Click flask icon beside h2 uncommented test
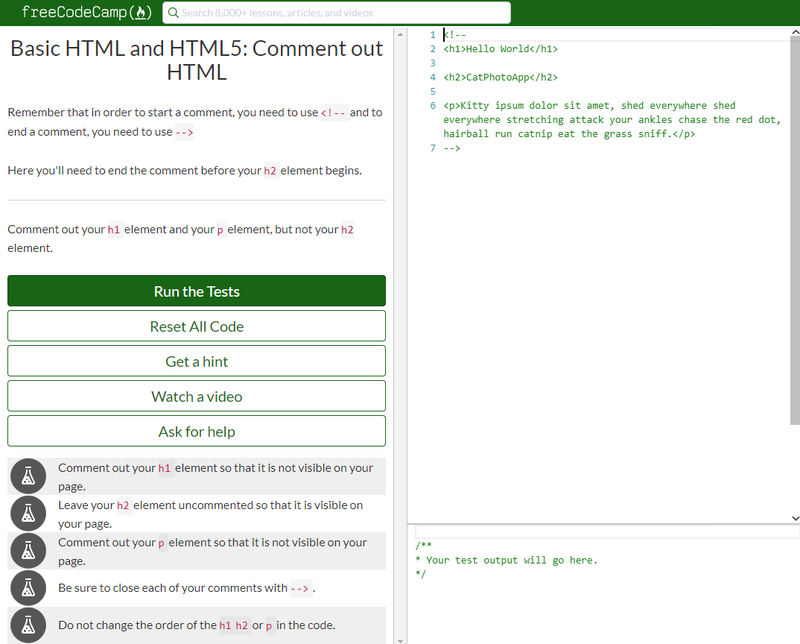 point(29,513)
